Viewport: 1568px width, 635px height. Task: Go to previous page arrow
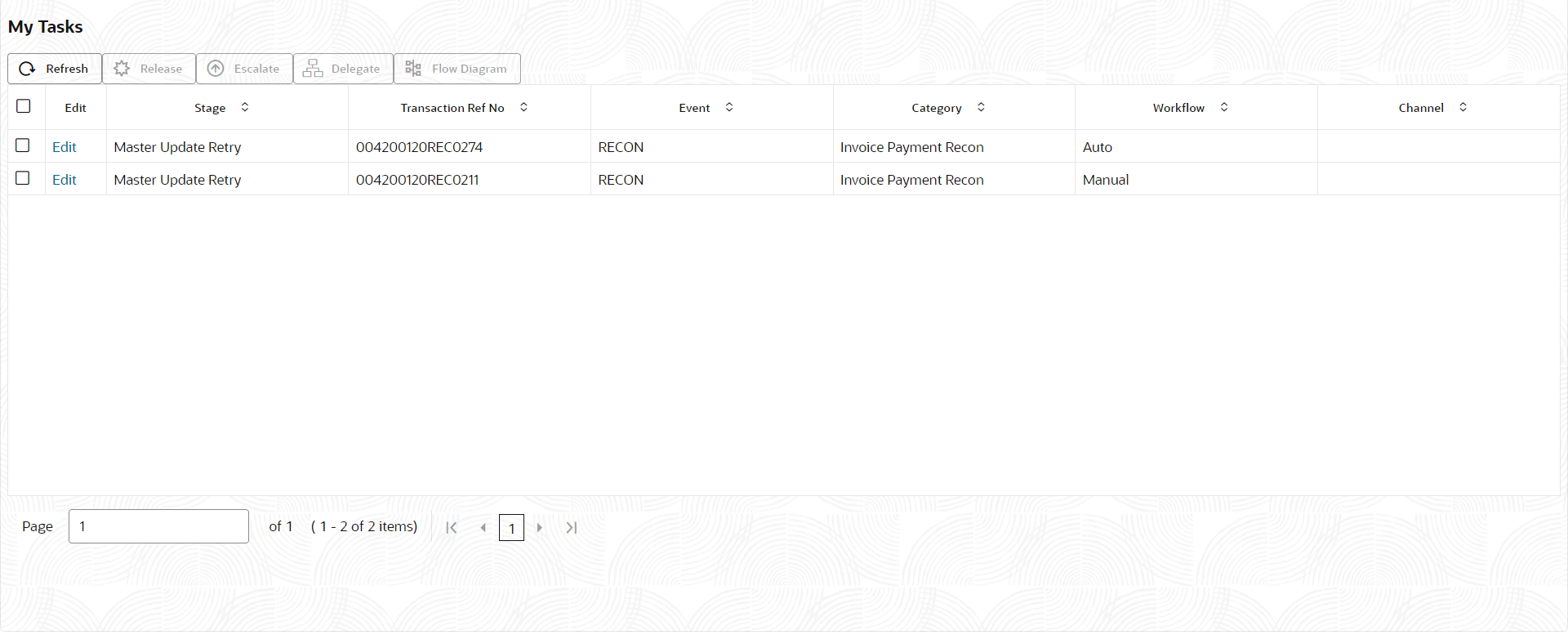tap(483, 528)
